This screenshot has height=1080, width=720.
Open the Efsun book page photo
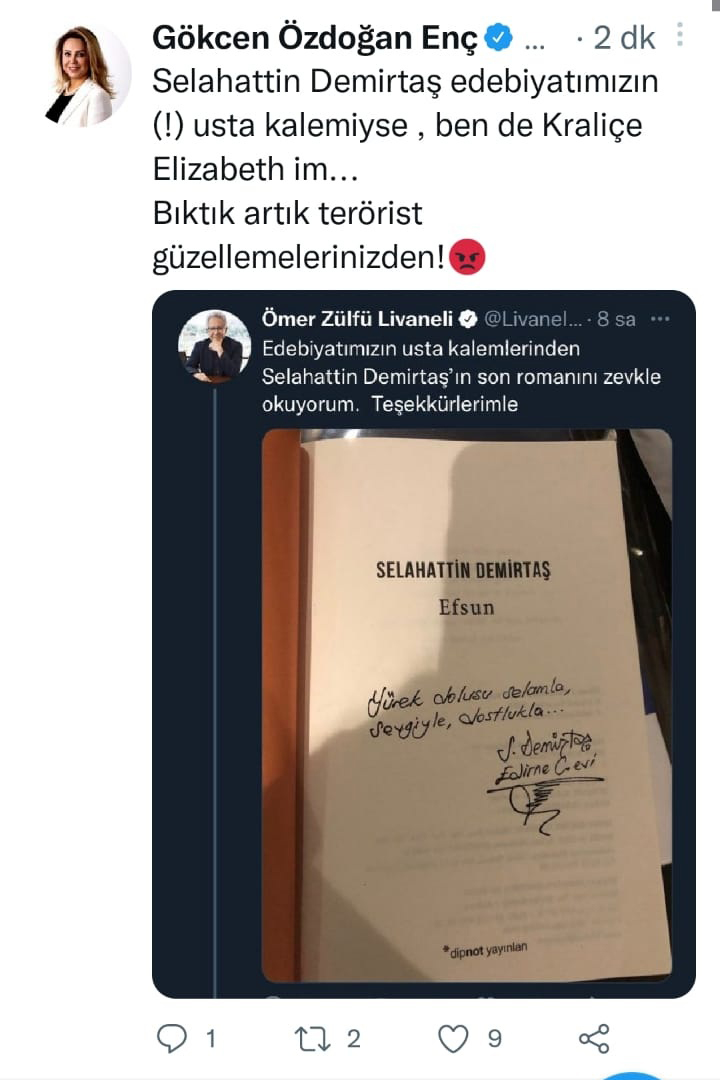[x=467, y=706]
